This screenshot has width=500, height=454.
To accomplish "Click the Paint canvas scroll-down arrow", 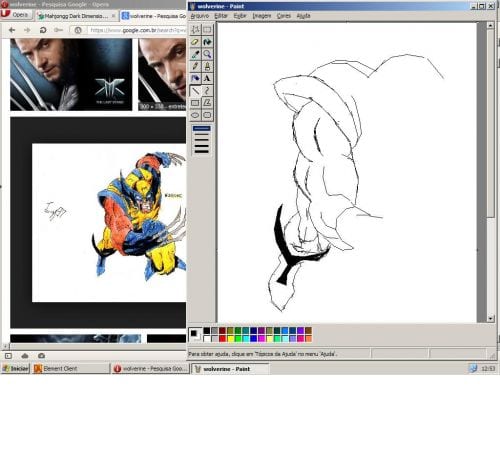I will [490, 318].
